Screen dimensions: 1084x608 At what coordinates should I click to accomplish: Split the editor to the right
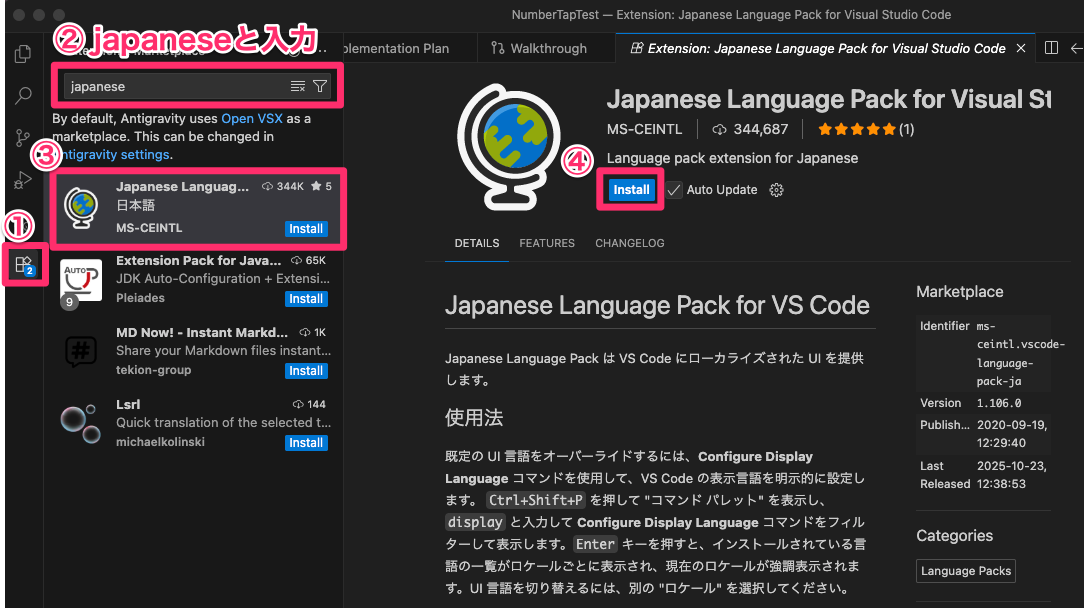tap(1052, 48)
